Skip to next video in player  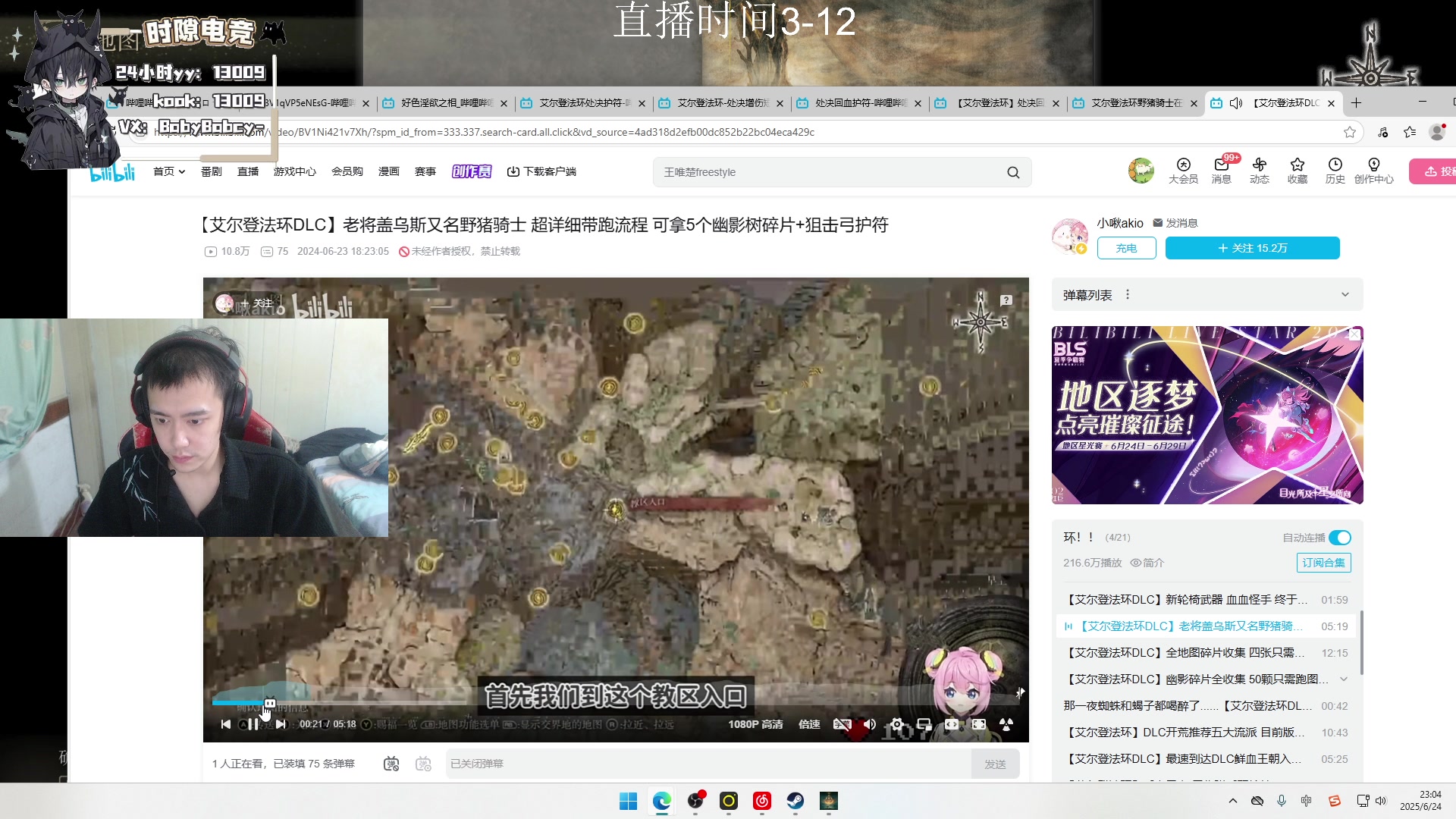281,724
